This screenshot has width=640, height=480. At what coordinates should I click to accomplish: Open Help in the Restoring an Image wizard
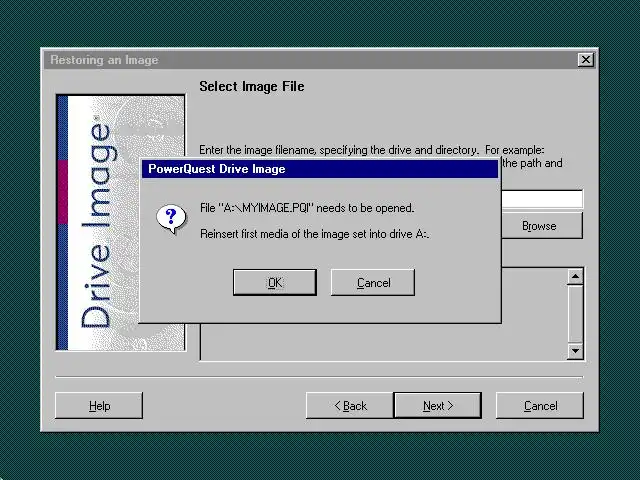(x=99, y=406)
